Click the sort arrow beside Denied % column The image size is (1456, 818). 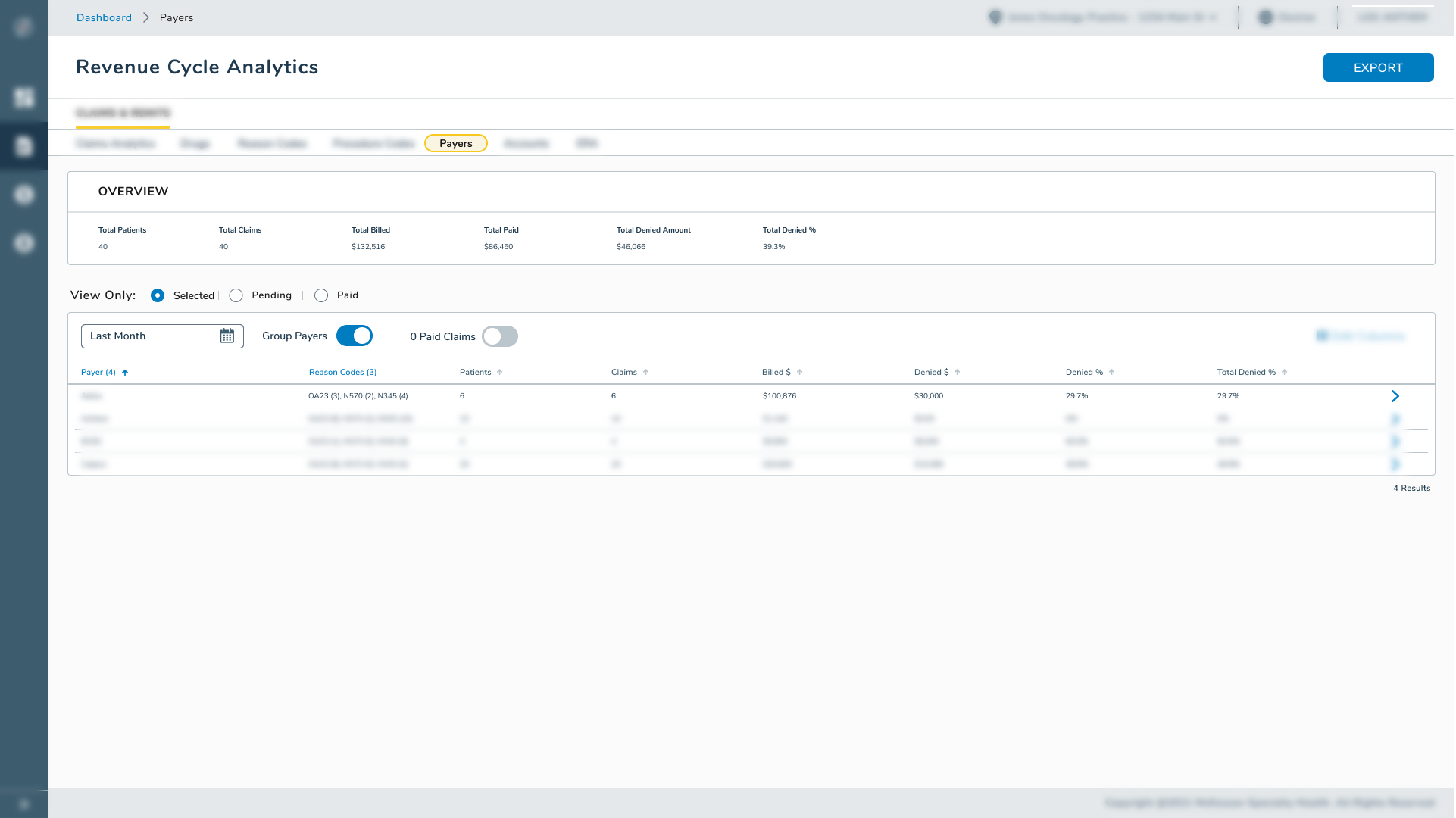(1111, 373)
